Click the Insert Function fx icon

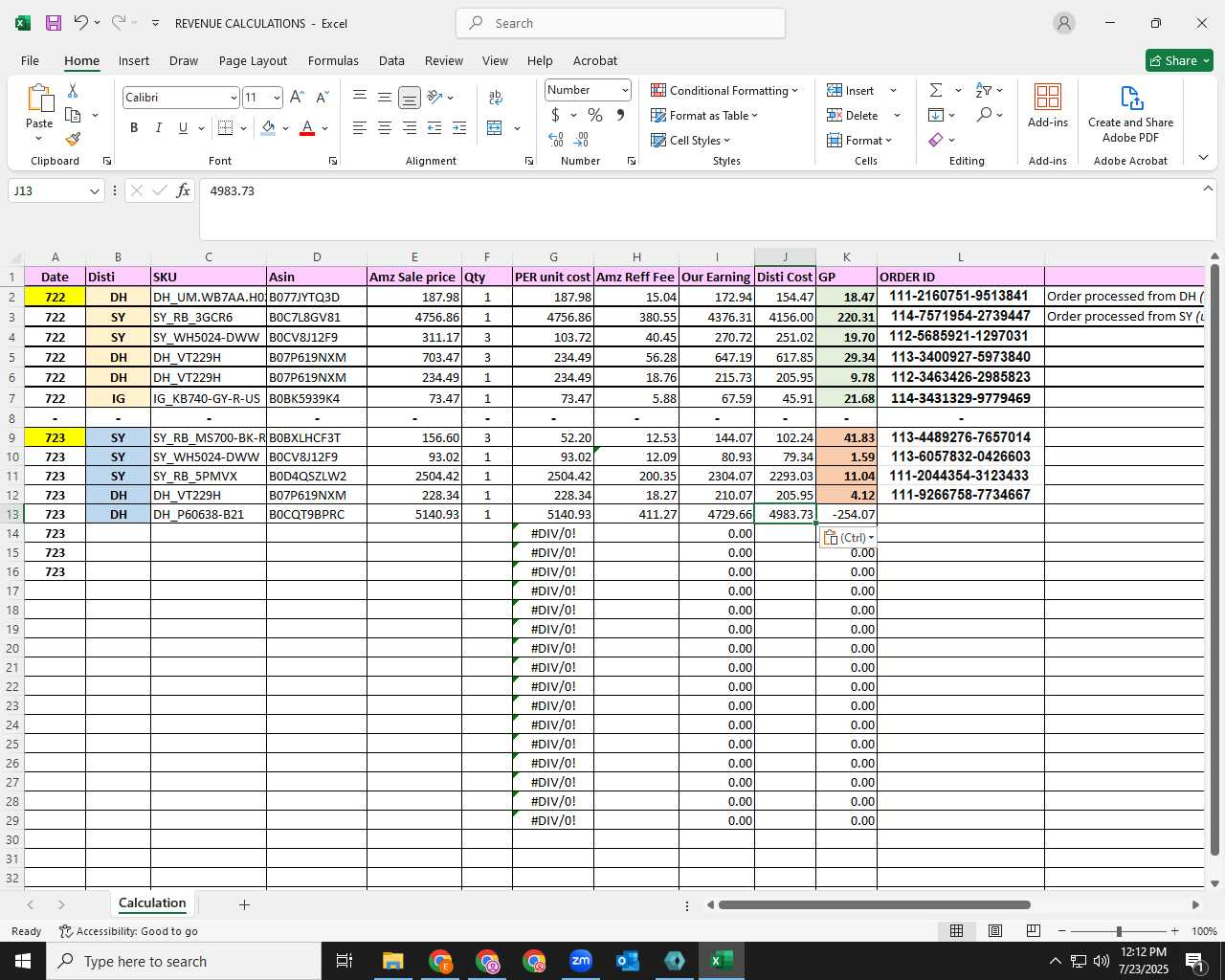tap(183, 190)
